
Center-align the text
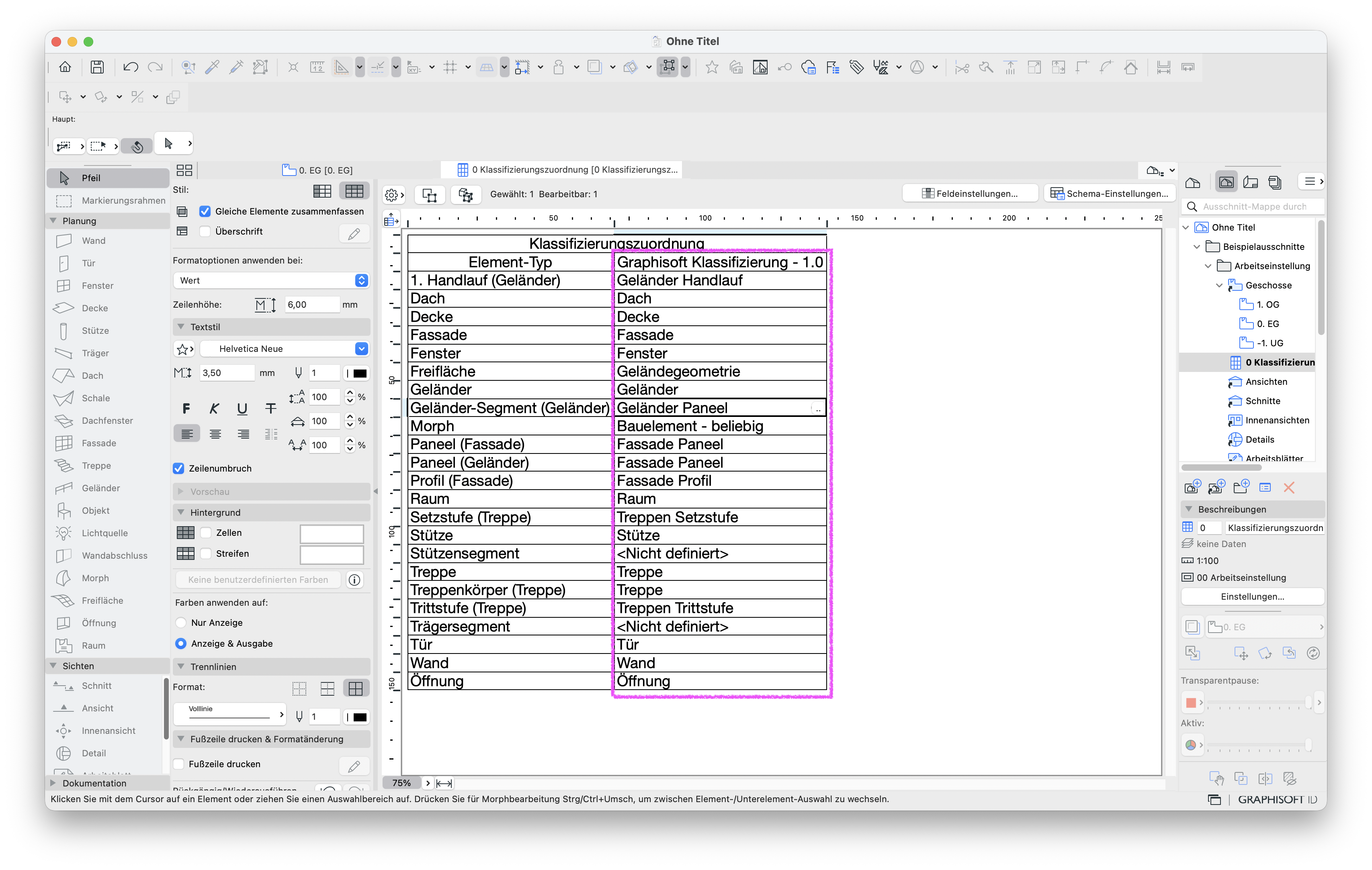(x=215, y=435)
